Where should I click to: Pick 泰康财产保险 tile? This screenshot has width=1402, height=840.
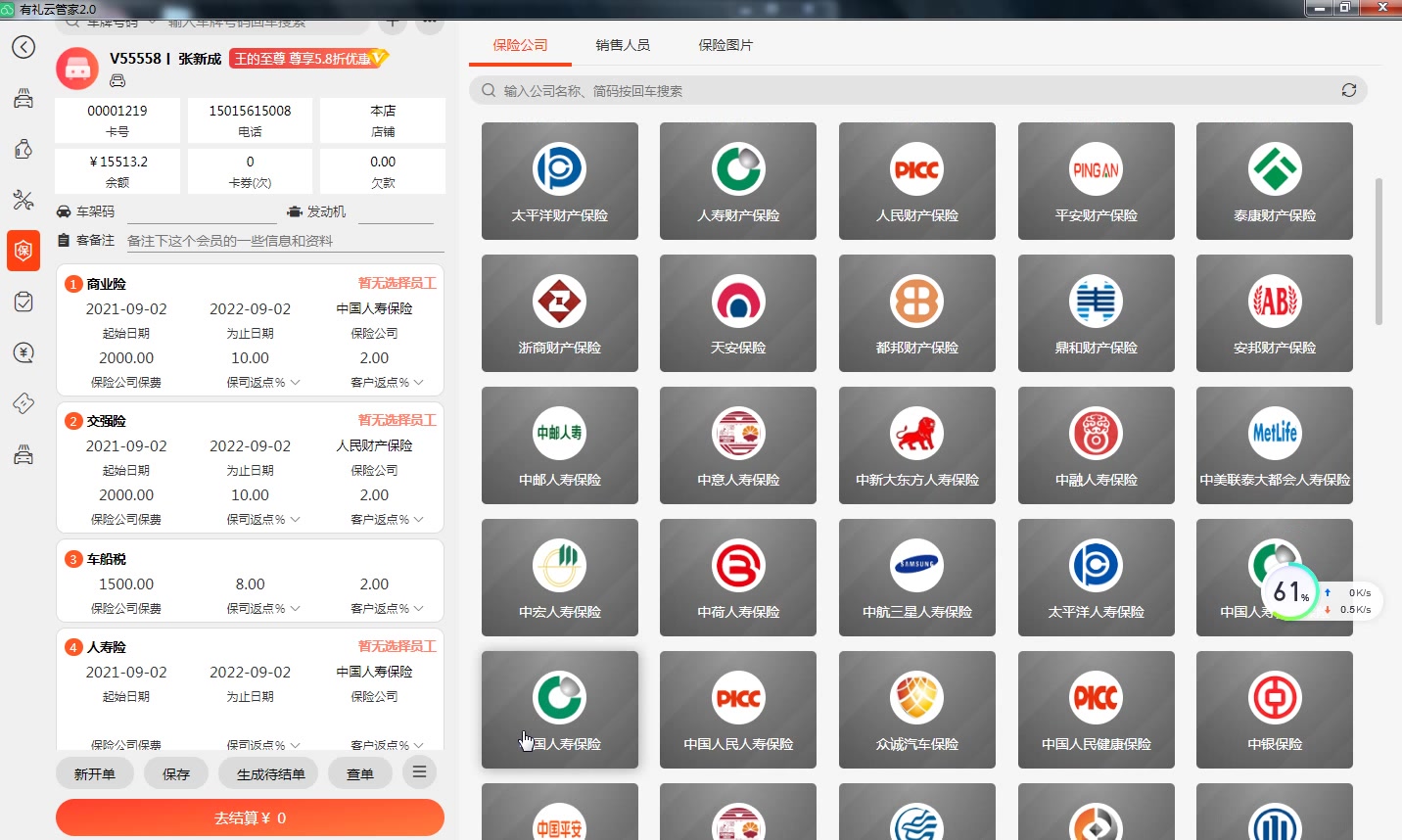[x=1275, y=181]
